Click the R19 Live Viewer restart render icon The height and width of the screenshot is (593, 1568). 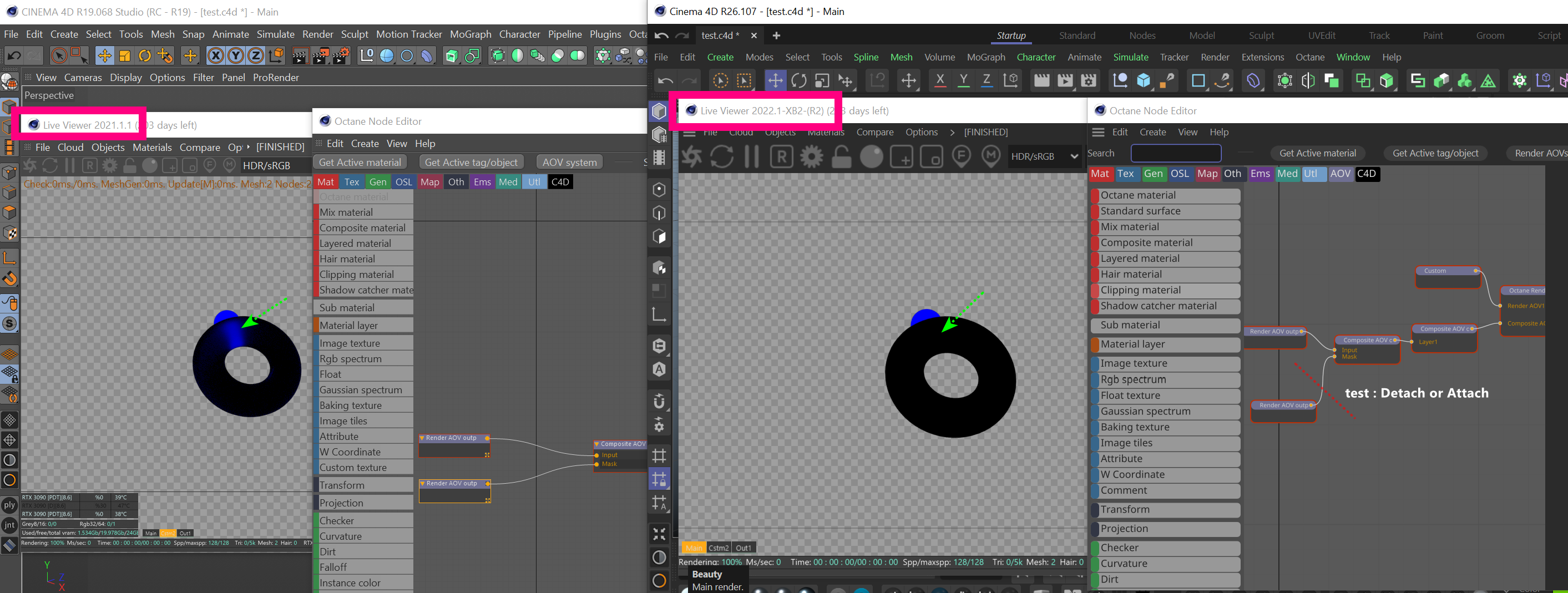click(50, 165)
